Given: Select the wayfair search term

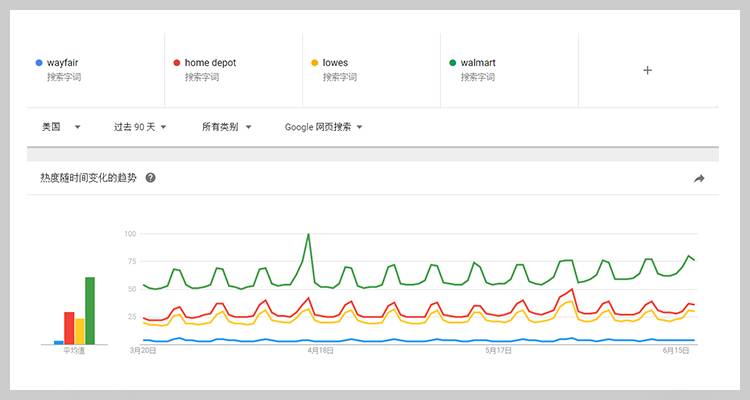Looking at the screenshot, I should point(63,63).
